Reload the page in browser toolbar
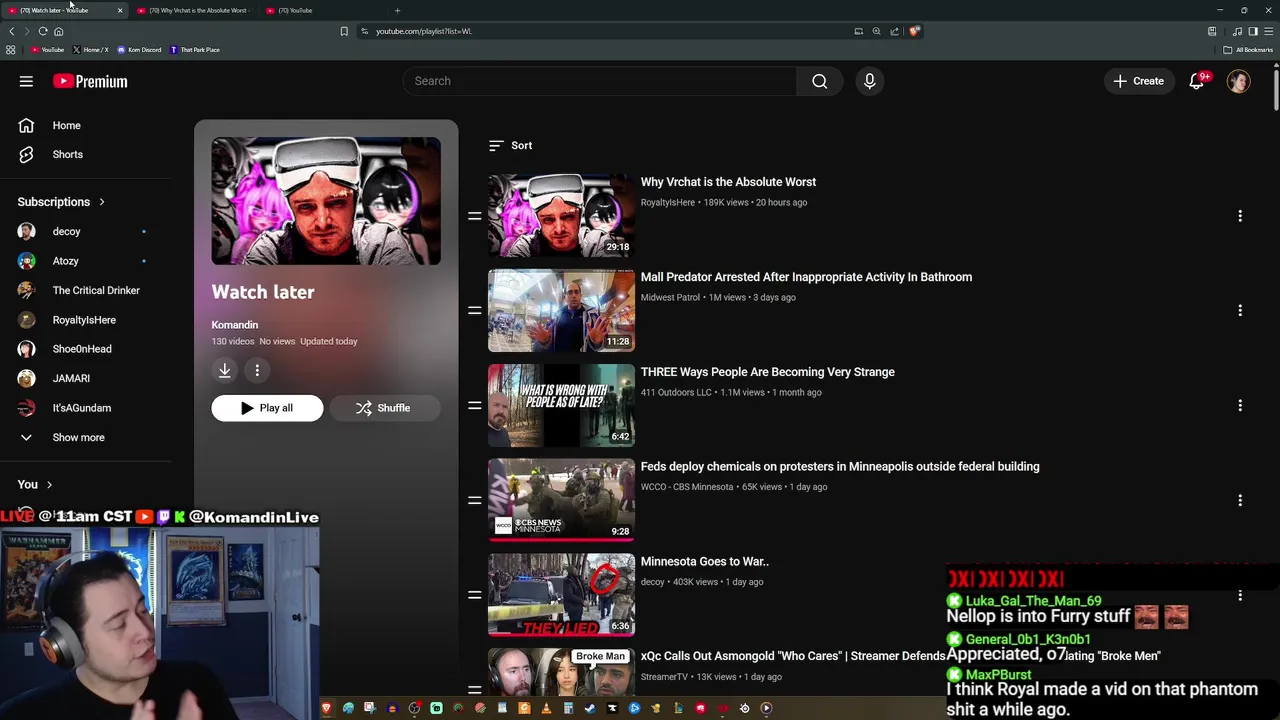Image resolution: width=1280 pixels, height=720 pixels. point(43,31)
